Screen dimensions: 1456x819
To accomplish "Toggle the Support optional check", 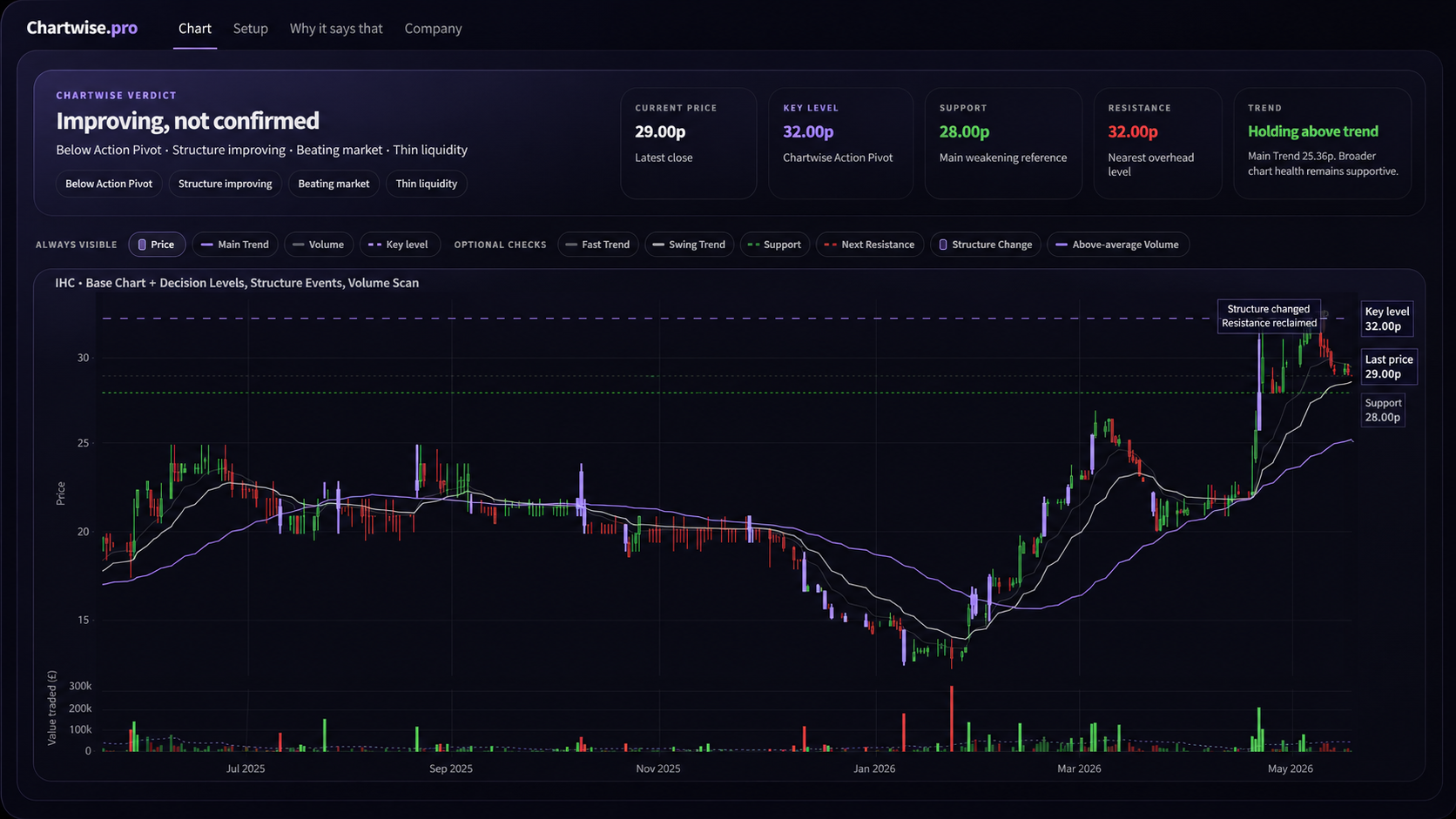I will 775,245.
